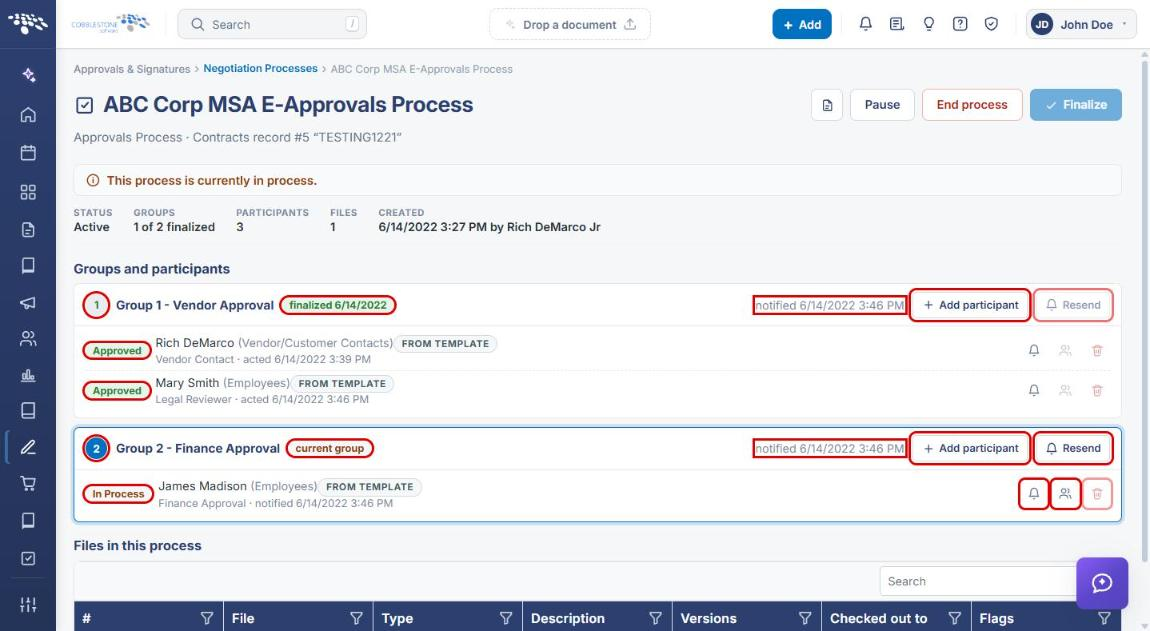Screen dimensions: 1150x631
Task: Open the chat assistant floating button
Action: tap(1102, 583)
